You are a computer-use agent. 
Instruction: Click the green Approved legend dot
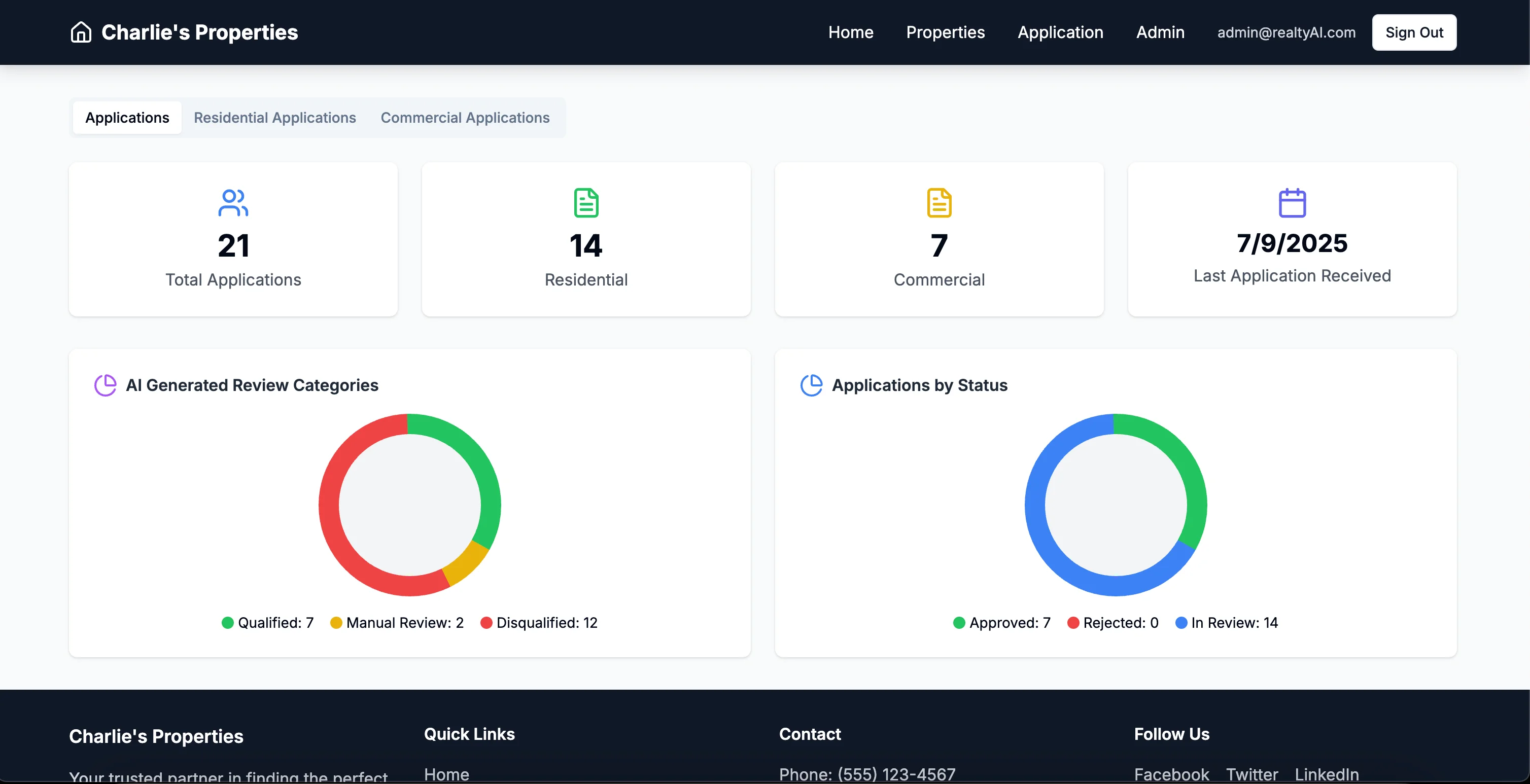(x=959, y=622)
